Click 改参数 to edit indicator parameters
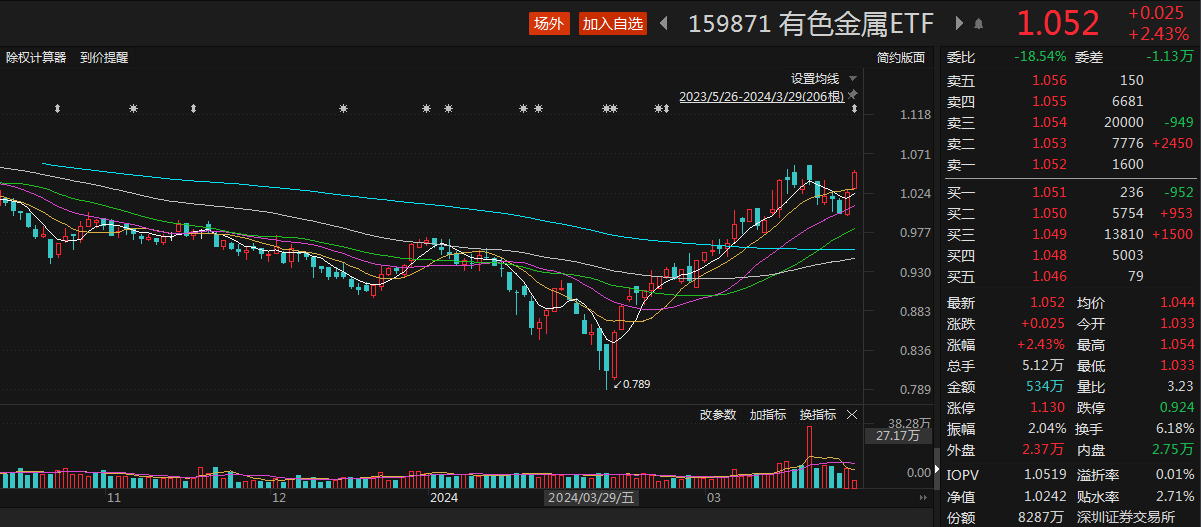Viewport: 1201px width, 527px height. pos(717,414)
